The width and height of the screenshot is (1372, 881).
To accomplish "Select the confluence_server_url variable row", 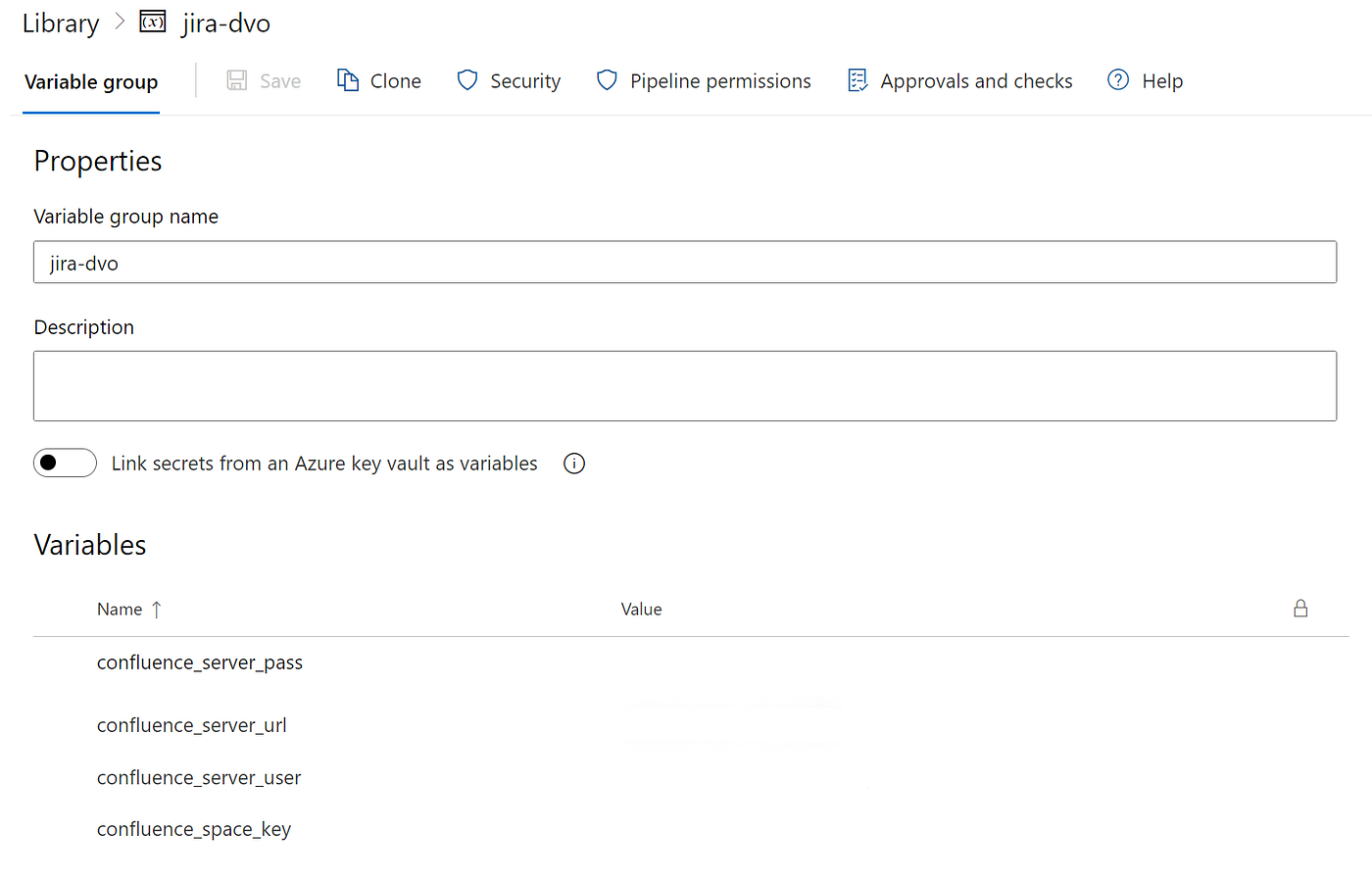I will tap(691, 726).
